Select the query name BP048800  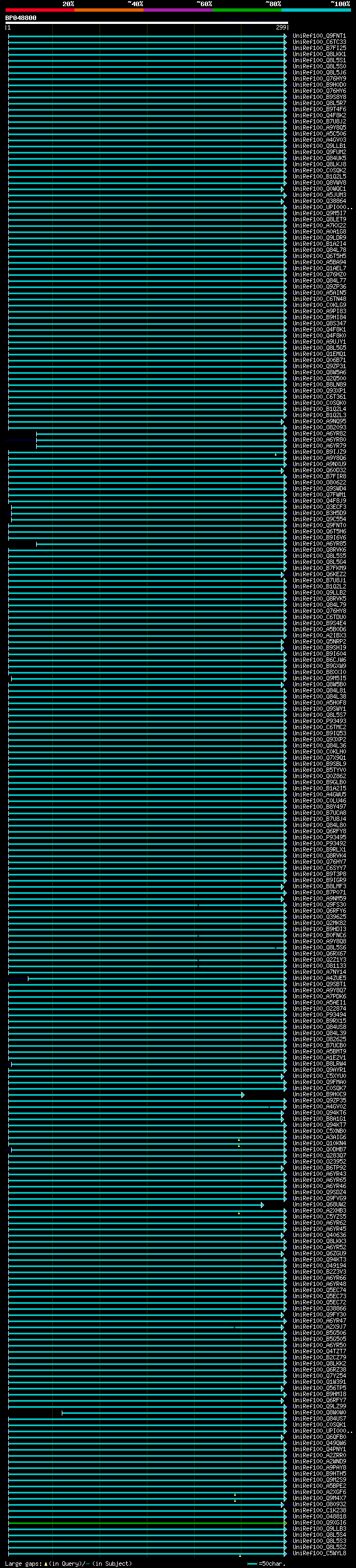[21, 18]
